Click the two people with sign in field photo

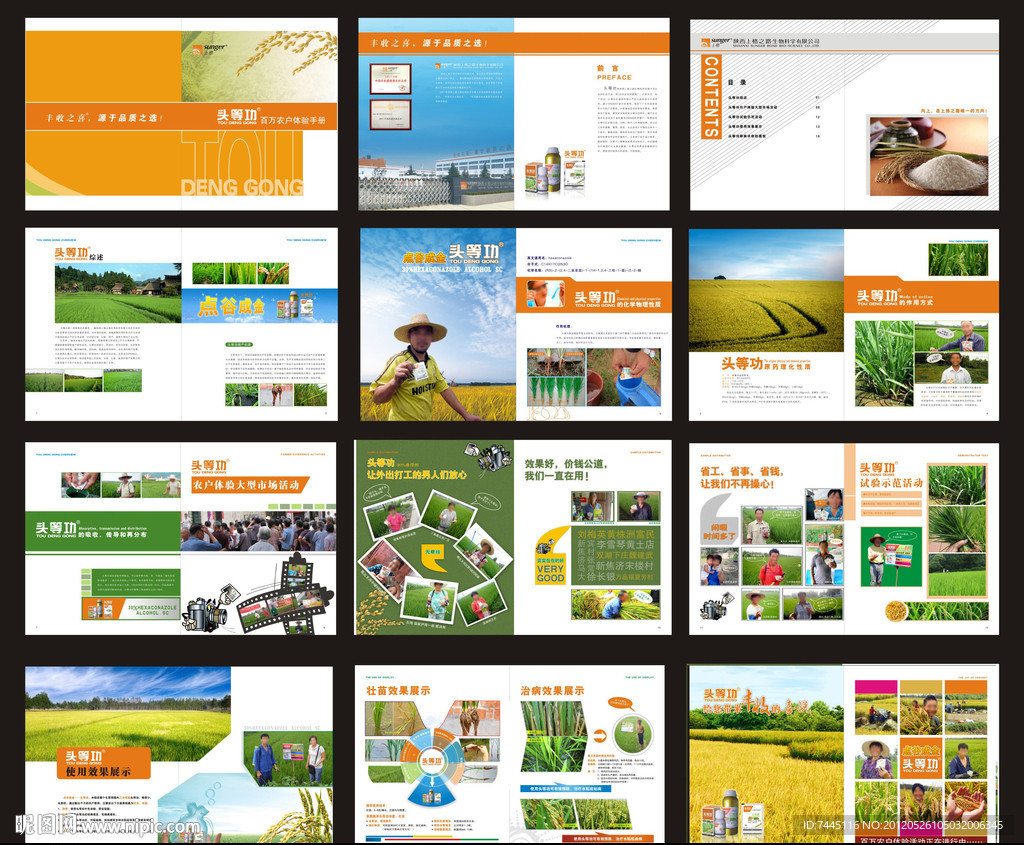pos(288,757)
